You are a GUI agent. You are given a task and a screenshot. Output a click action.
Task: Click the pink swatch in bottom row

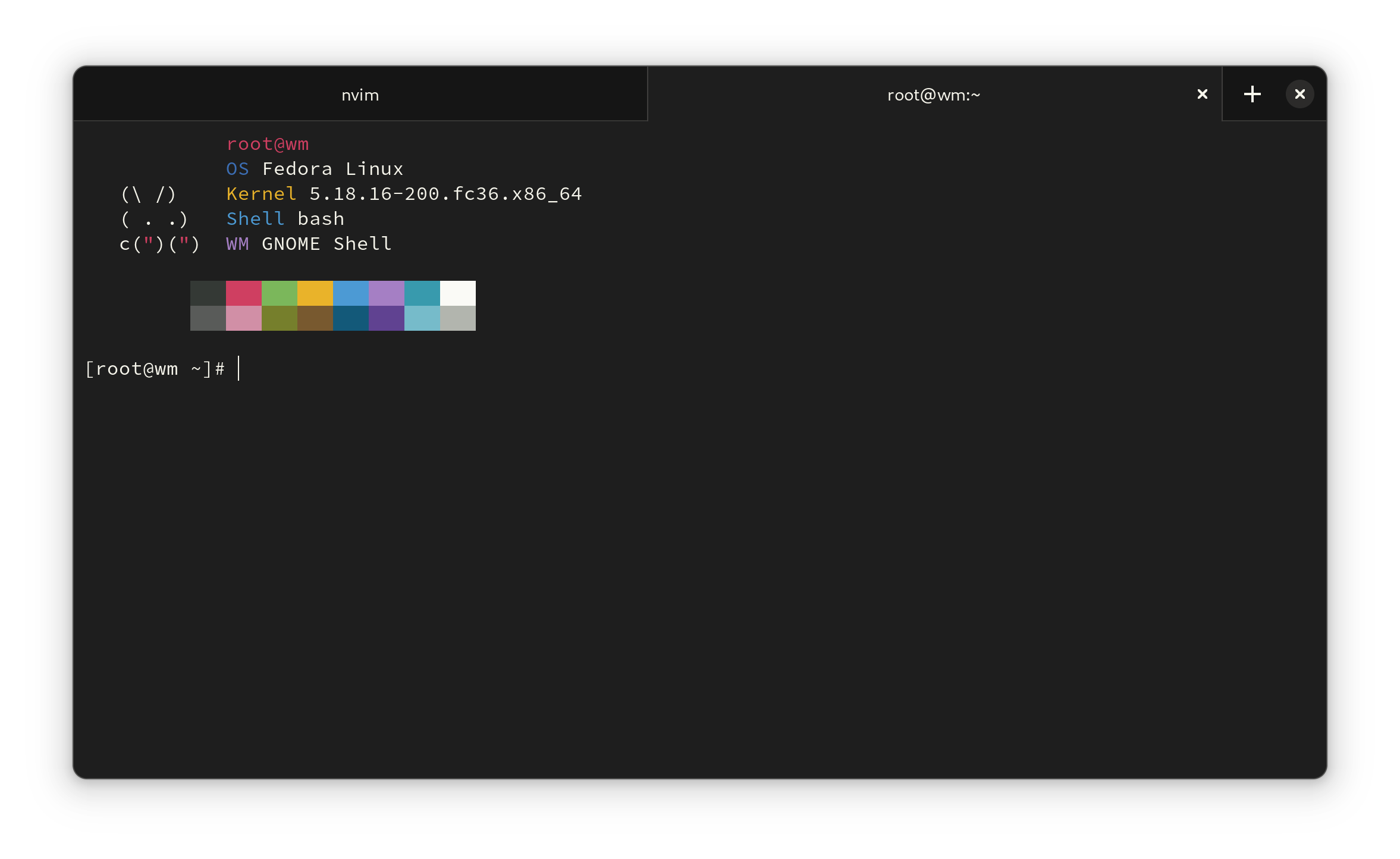click(x=243, y=318)
